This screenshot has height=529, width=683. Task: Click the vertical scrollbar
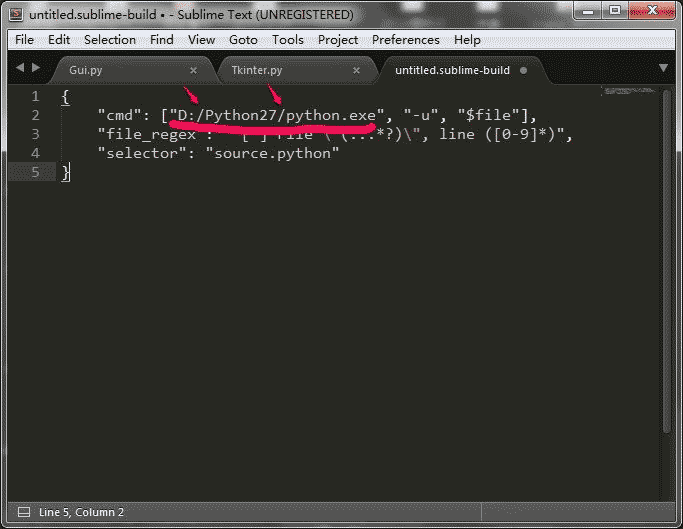666,261
